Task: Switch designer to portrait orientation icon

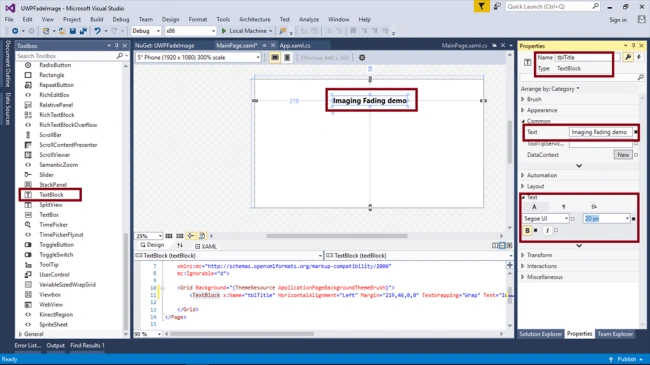Action: point(287,58)
